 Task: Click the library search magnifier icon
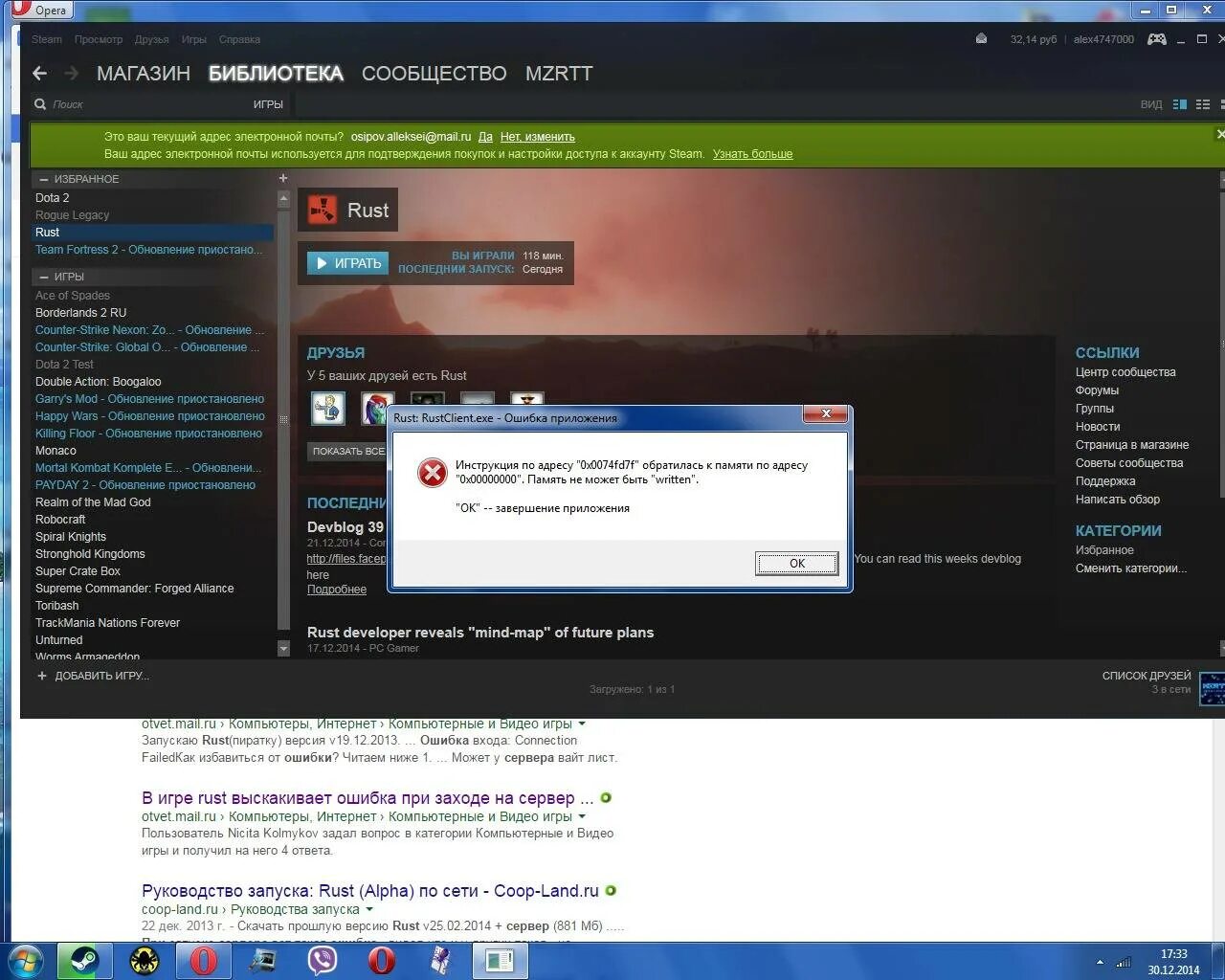(x=40, y=104)
